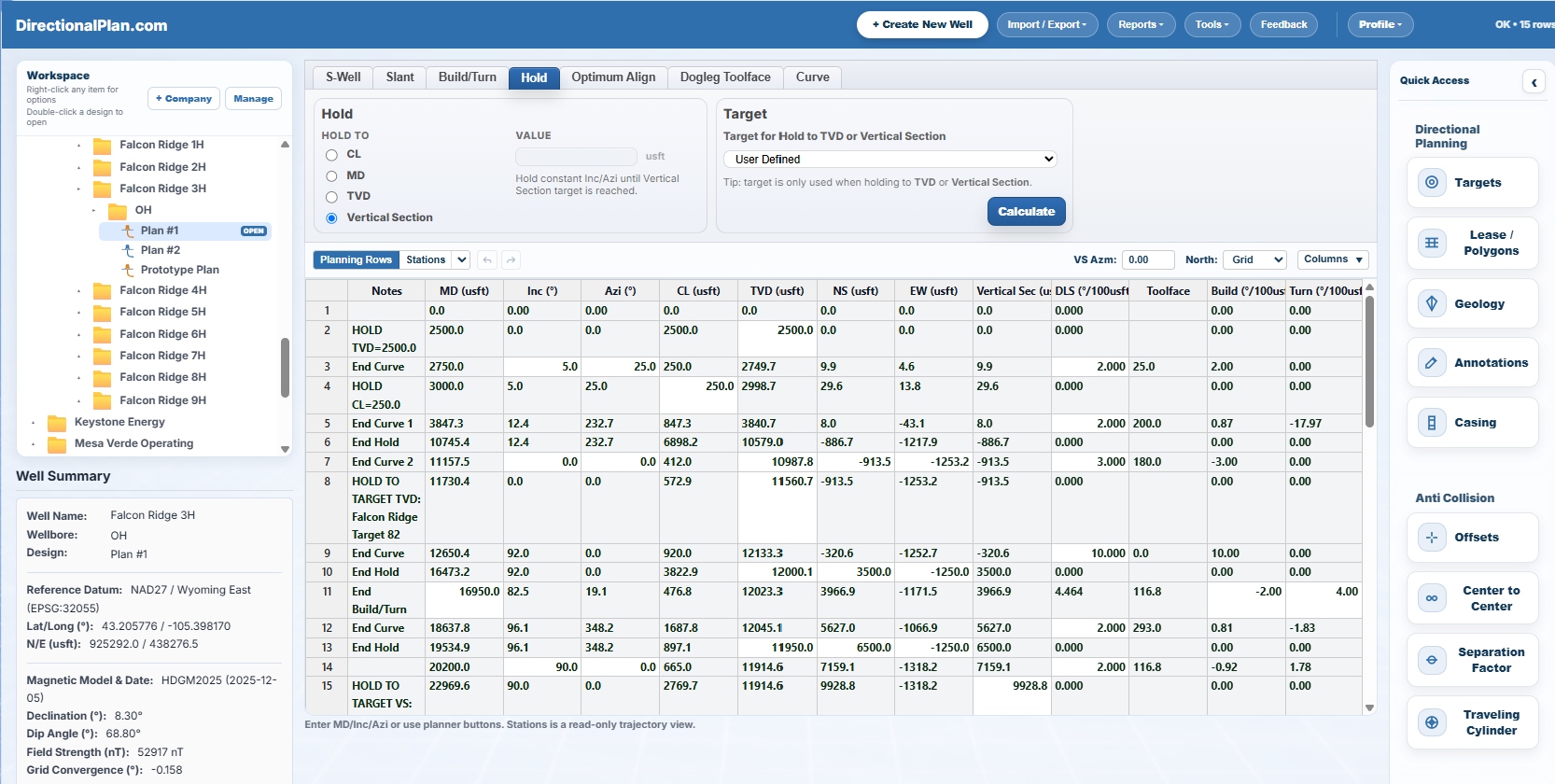Open the Geology icon button
This screenshot has height=784, width=1555.
click(1431, 303)
